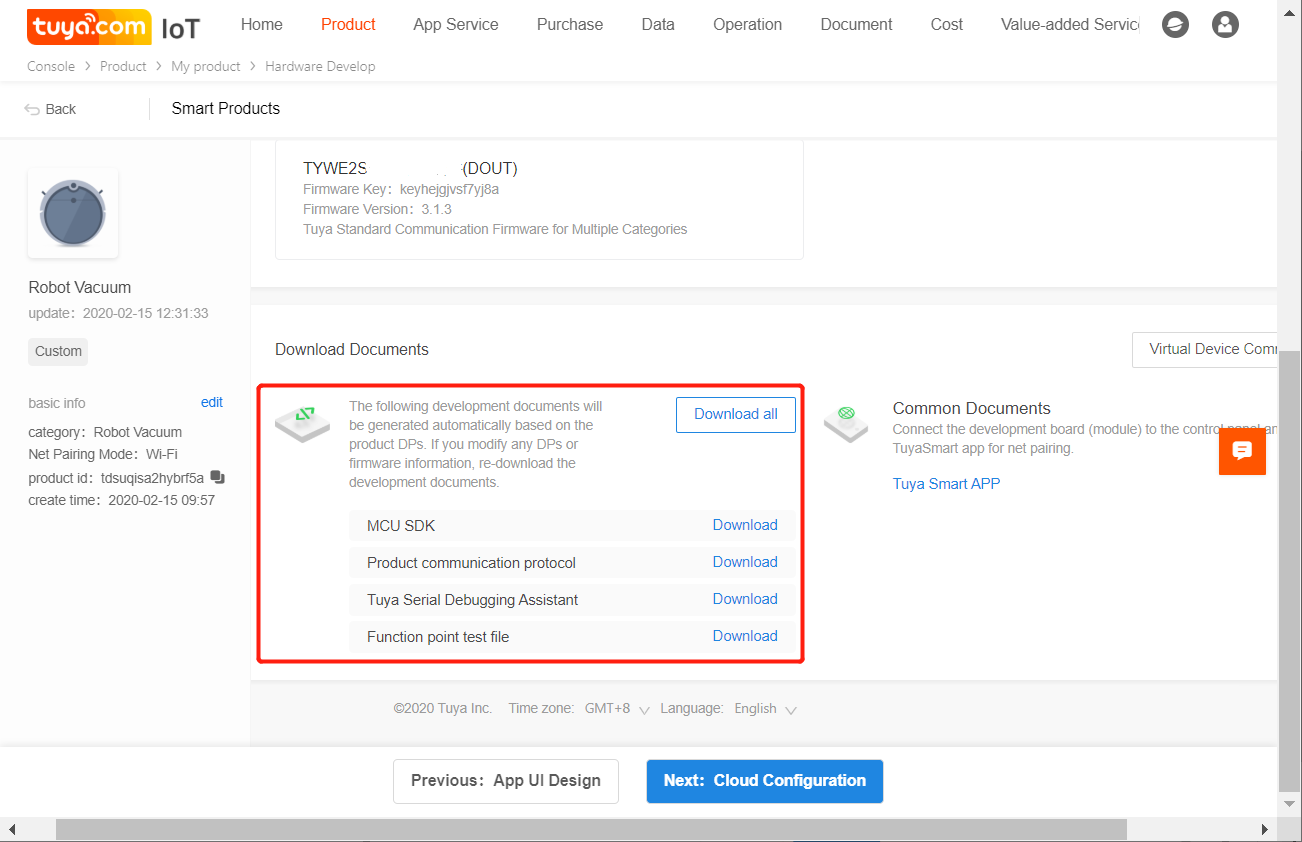The image size is (1302, 842).
Task: Open the Purchase menu item
Action: [x=569, y=25]
